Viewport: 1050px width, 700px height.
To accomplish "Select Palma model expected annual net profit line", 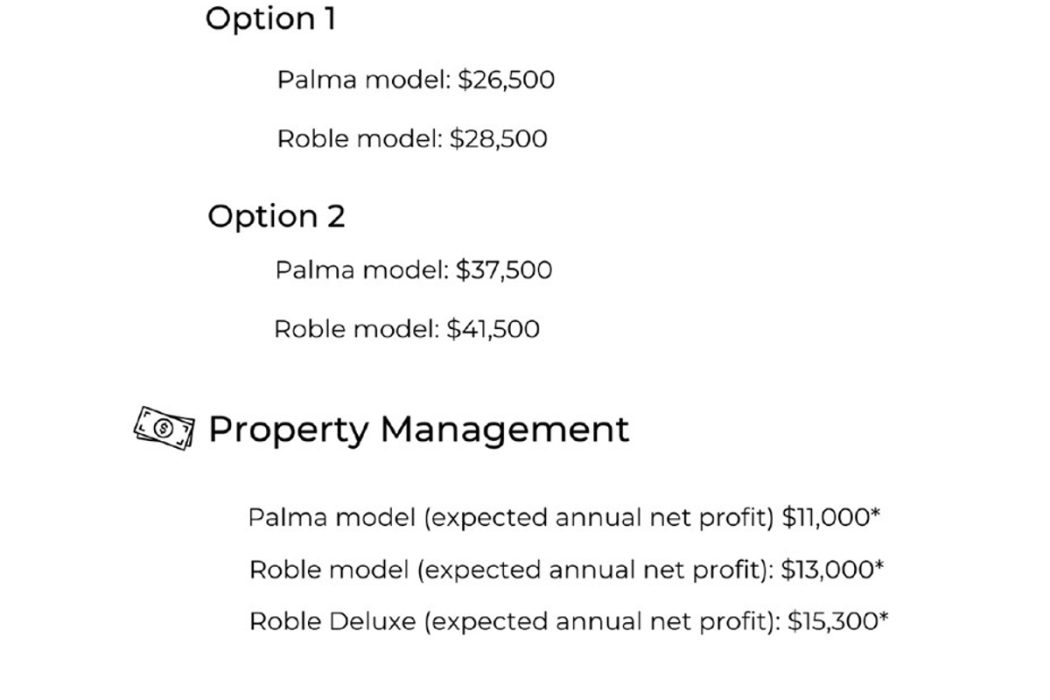I will [x=564, y=518].
